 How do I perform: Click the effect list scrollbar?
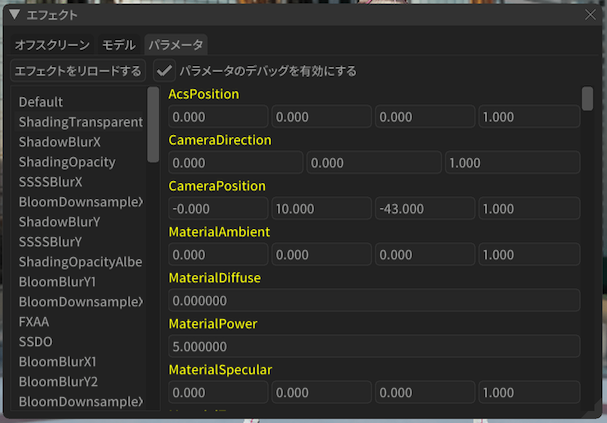[x=153, y=125]
